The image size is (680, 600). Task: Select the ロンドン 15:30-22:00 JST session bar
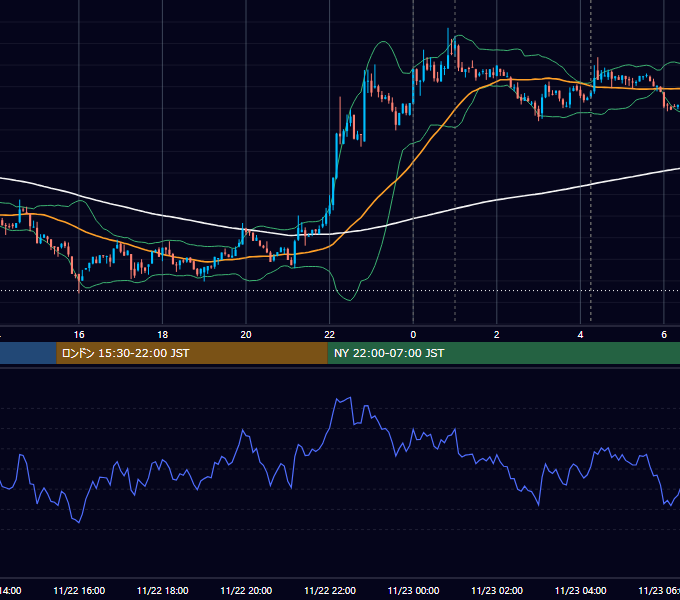(192, 353)
